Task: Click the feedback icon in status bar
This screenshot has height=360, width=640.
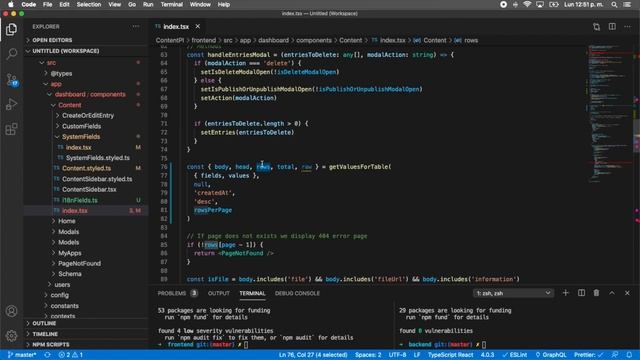Action: tap(615, 355)
